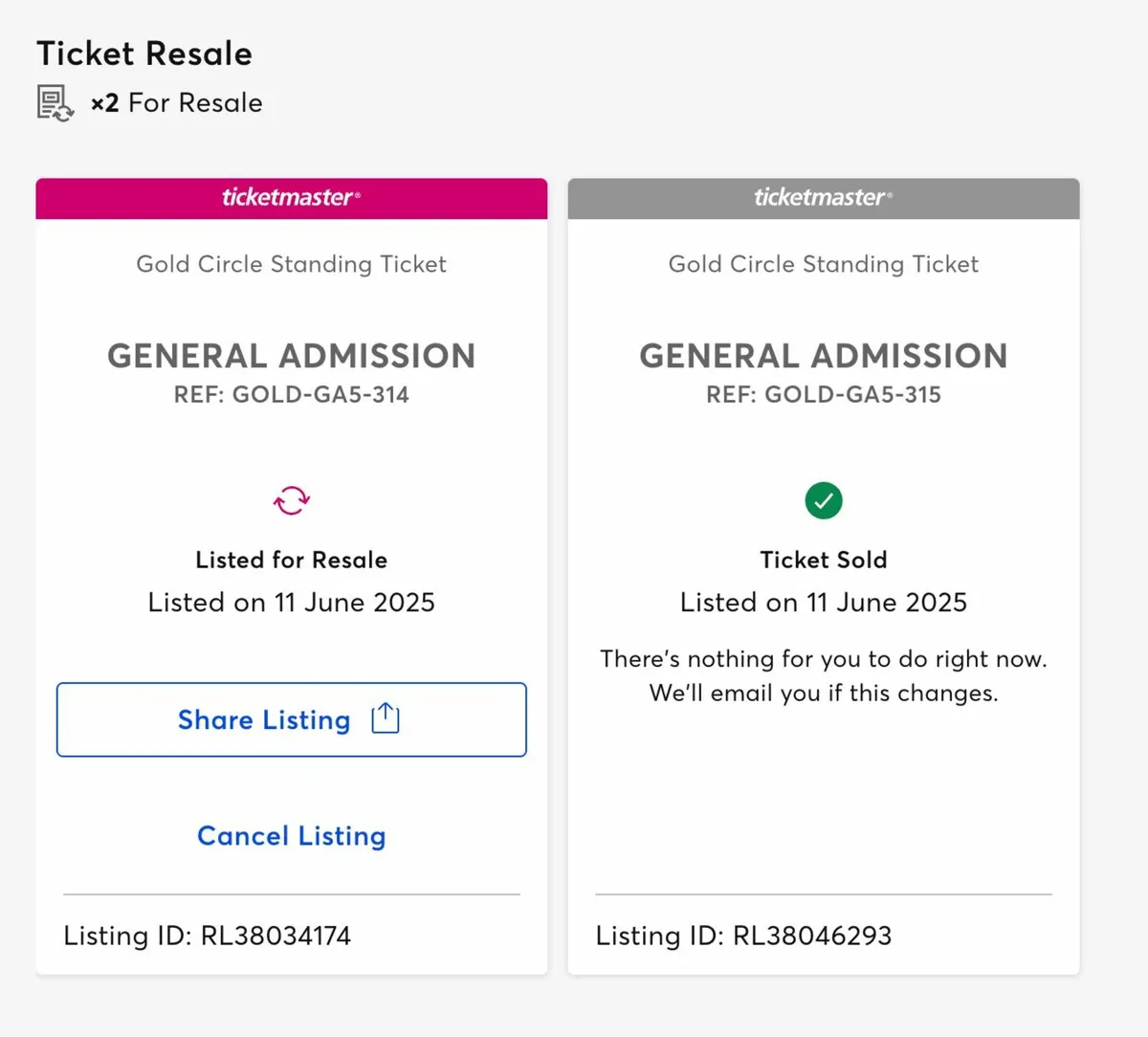Click the share upload icon in Share Listing
Image resolution: width=1148 pixels, height=1037 pixels.
pyautogui.click(x=386, y=717)
